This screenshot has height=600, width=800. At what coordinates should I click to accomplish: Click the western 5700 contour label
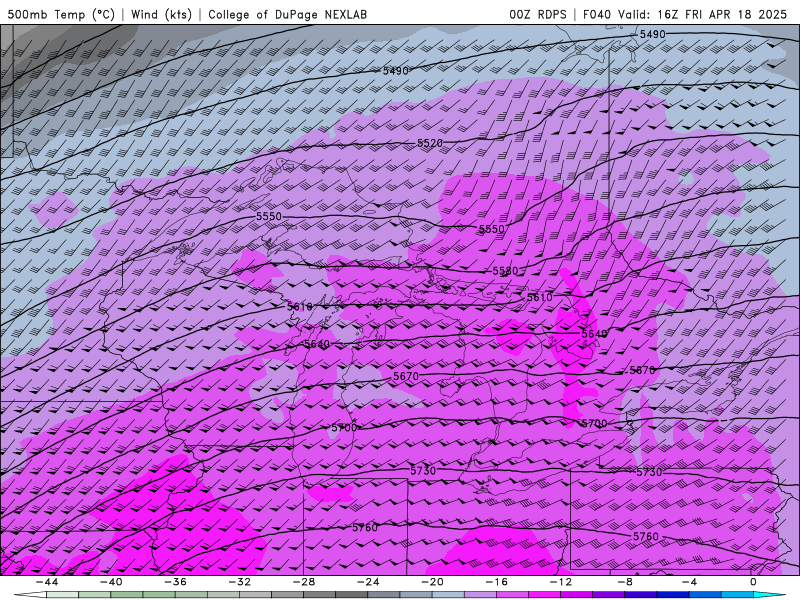344,428
